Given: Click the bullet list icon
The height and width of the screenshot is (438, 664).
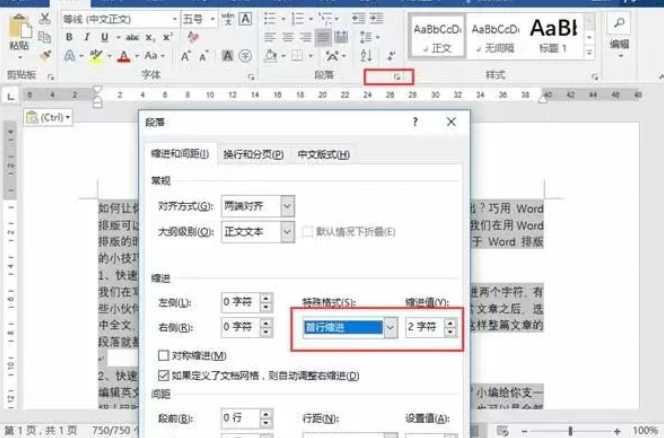Looking at the screenshot, I should coord(270,19).
